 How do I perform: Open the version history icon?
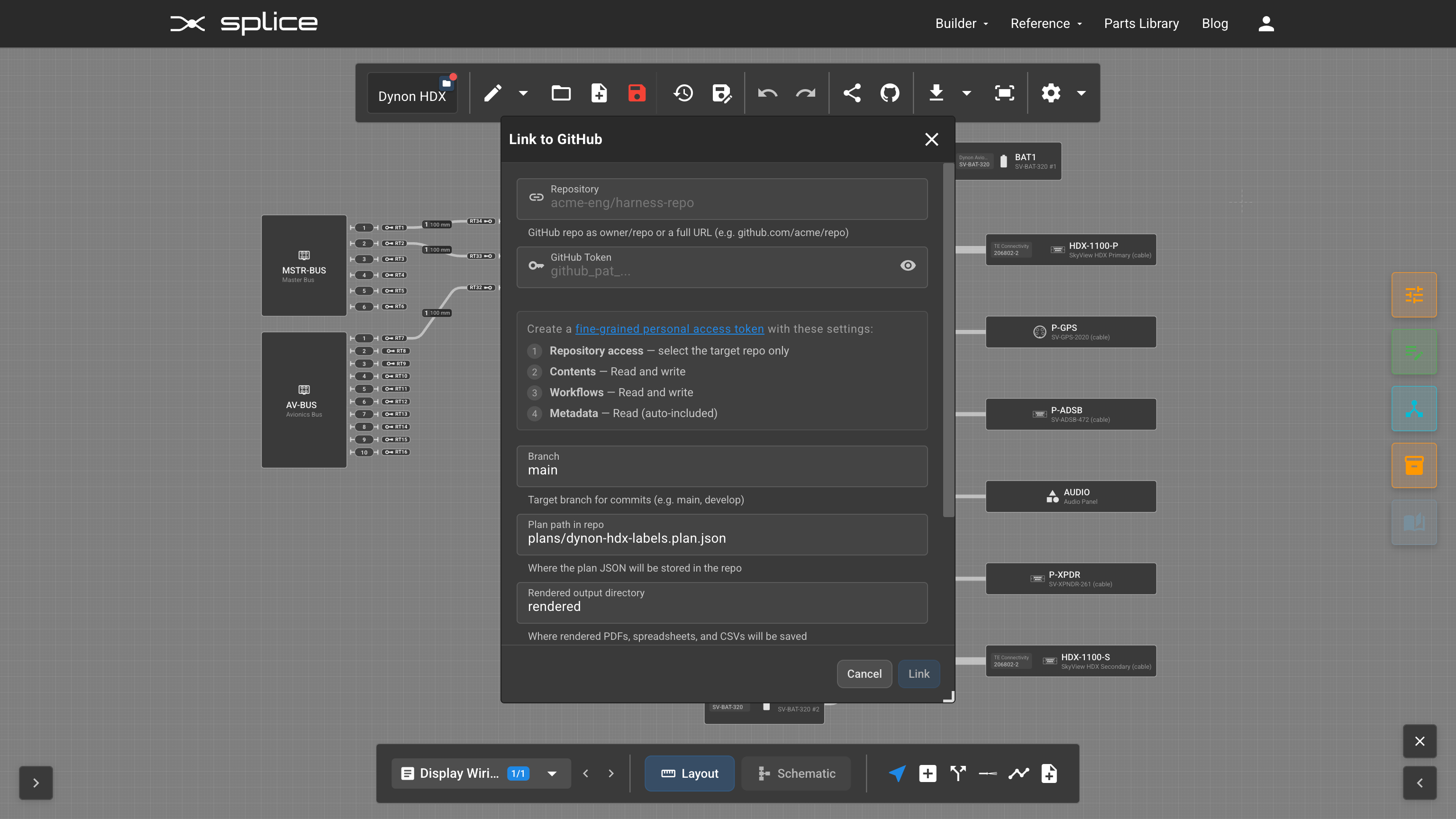[683, 93]
